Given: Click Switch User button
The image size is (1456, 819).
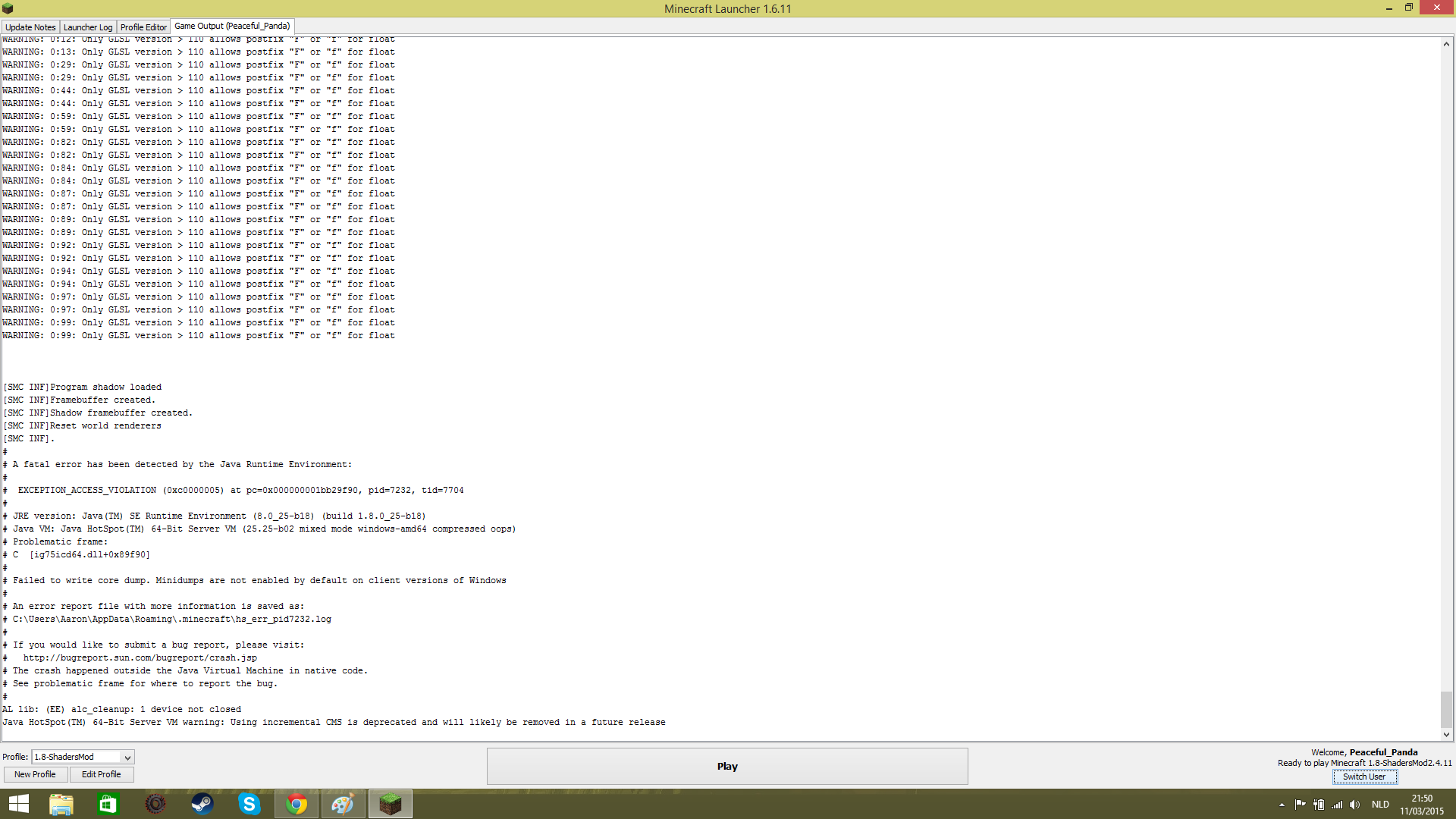Looking at the screenshot, I should [x=1364, y=777].
